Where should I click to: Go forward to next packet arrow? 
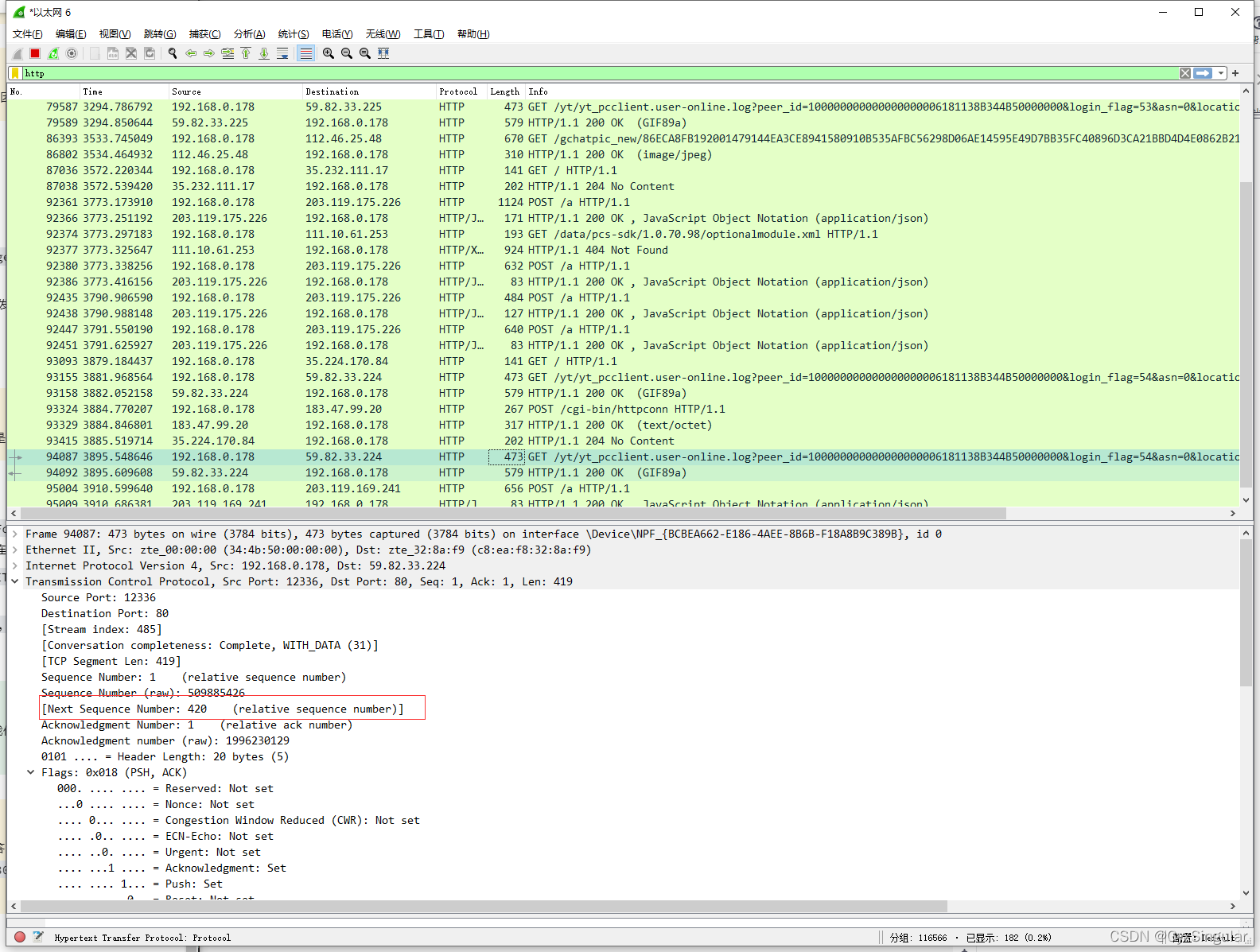pyautogui.click(x=209, y=53)
